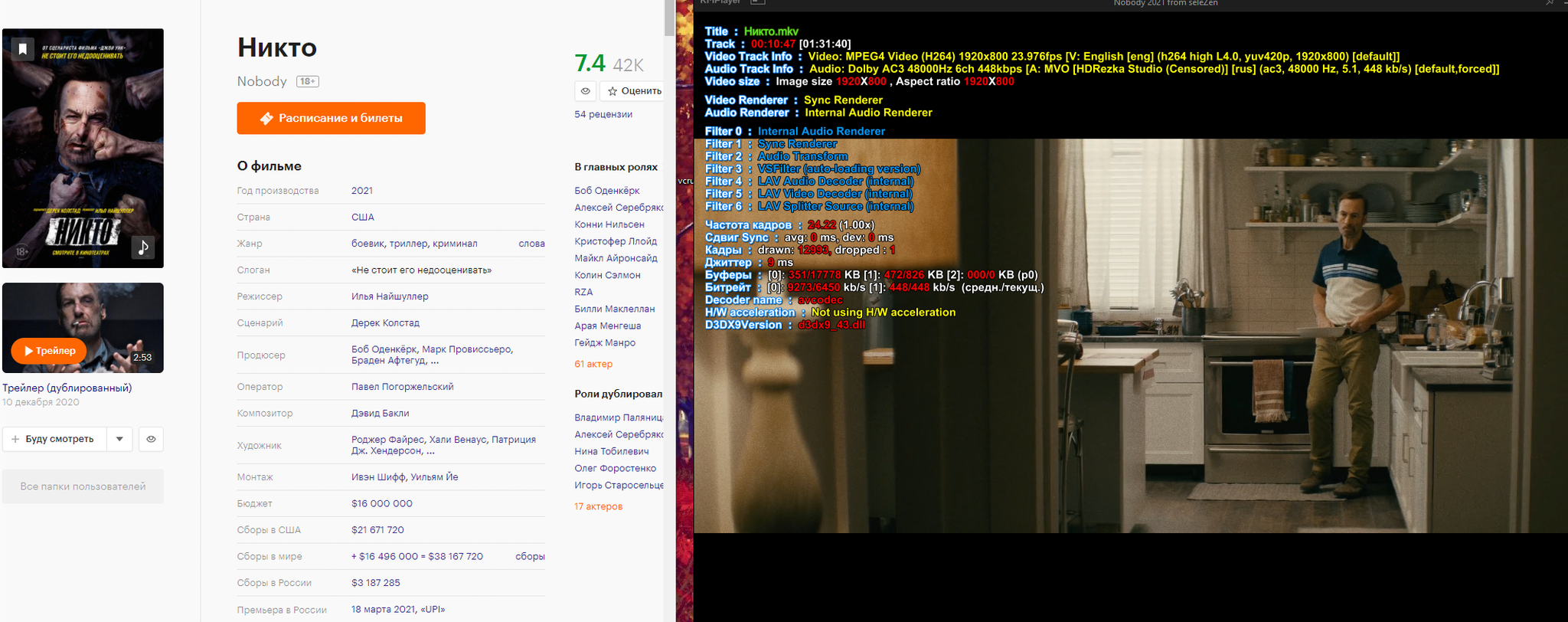Open the RZA actor link

point(583,292)
